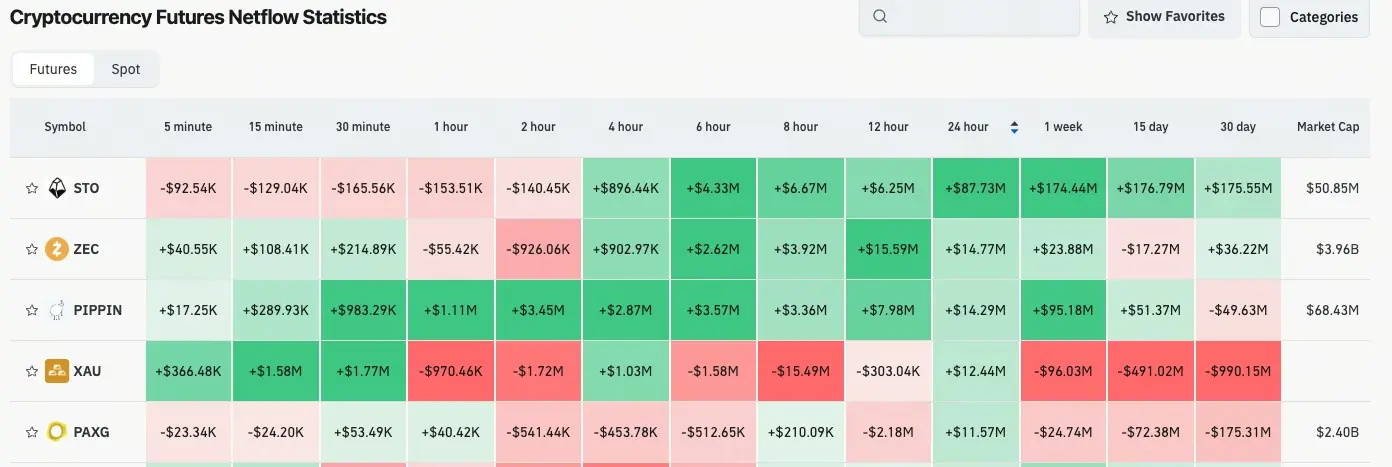The height and width of the screenshot is (467, 1392).
Task: Click the STO +$87.73M cell
Action: [x=976, y=188]
